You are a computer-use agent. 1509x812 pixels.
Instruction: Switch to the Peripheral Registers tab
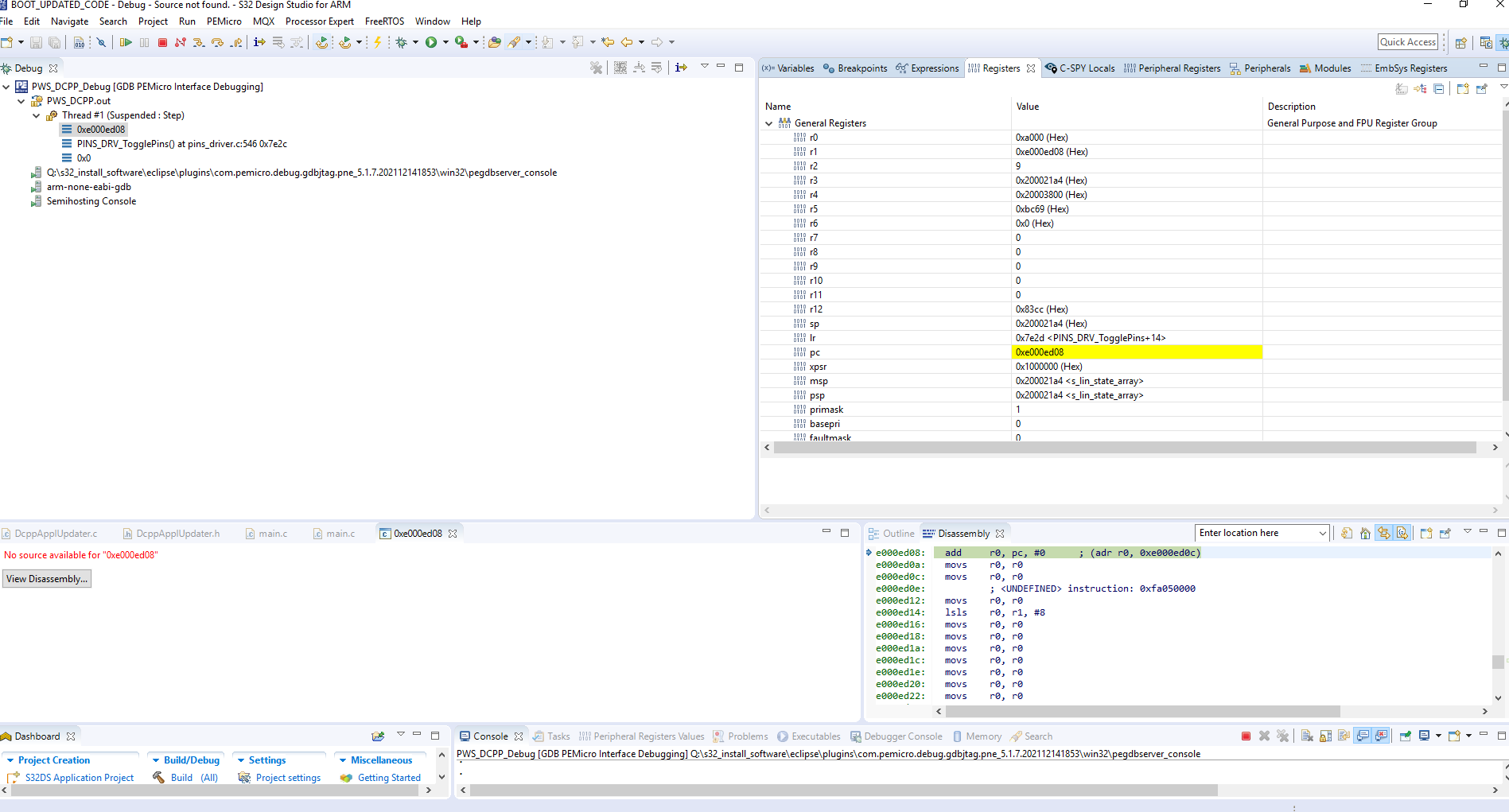(1172, 68)
